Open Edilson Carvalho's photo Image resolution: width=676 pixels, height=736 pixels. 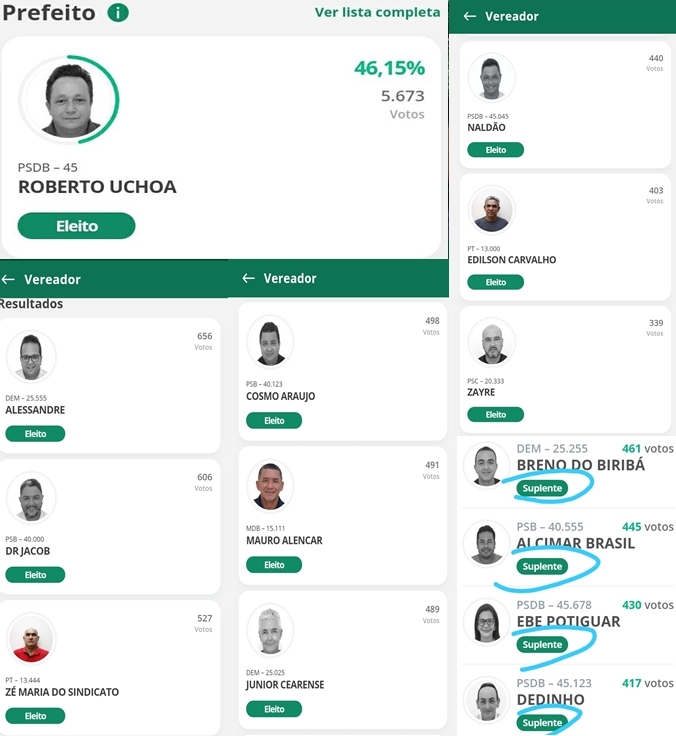point(492,210)
